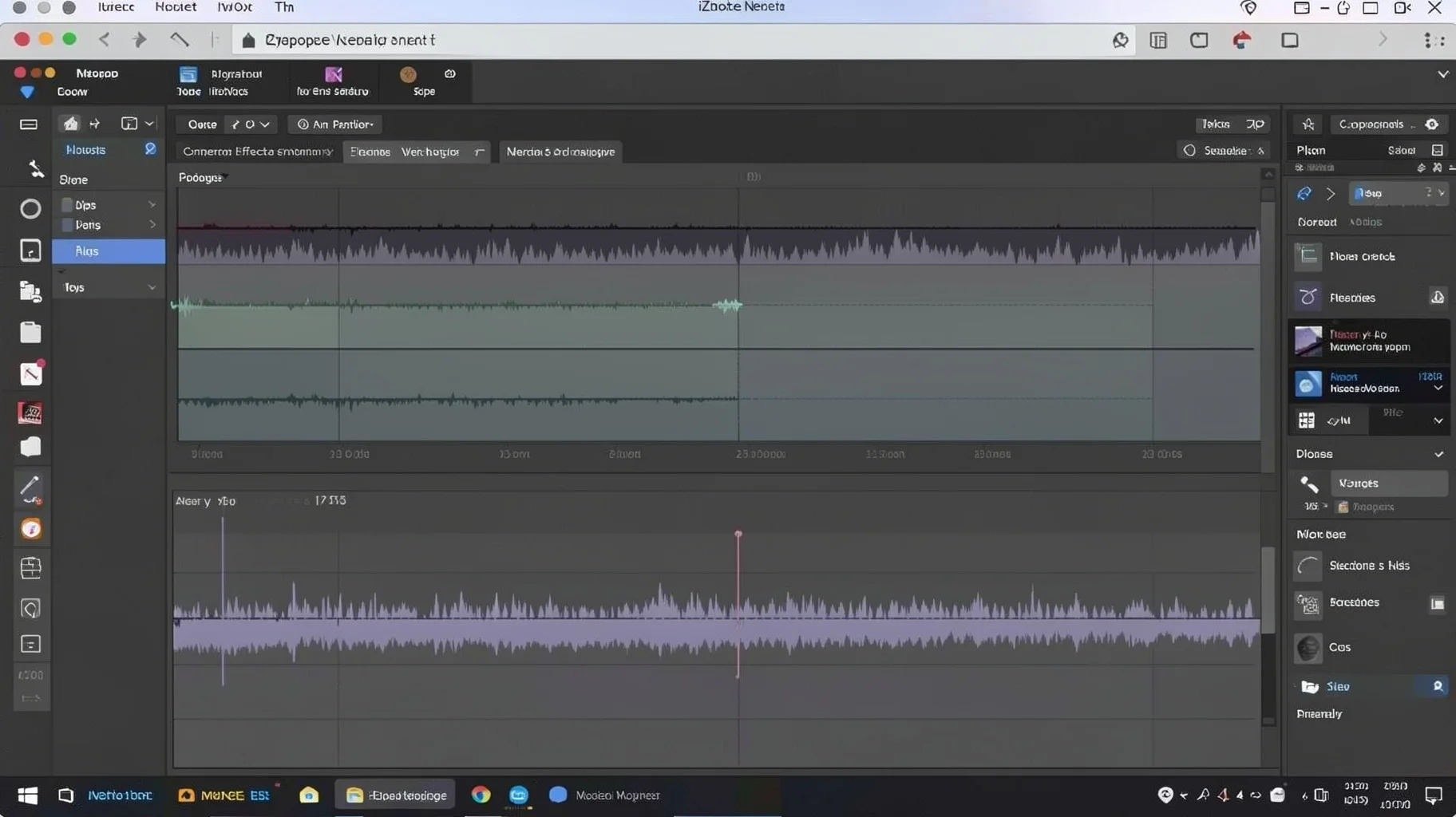Screen dimensions: 1456x817
Task: Click the home icon in the left panel toolbar
Action: pyautogui.click(x=71, y=124)
